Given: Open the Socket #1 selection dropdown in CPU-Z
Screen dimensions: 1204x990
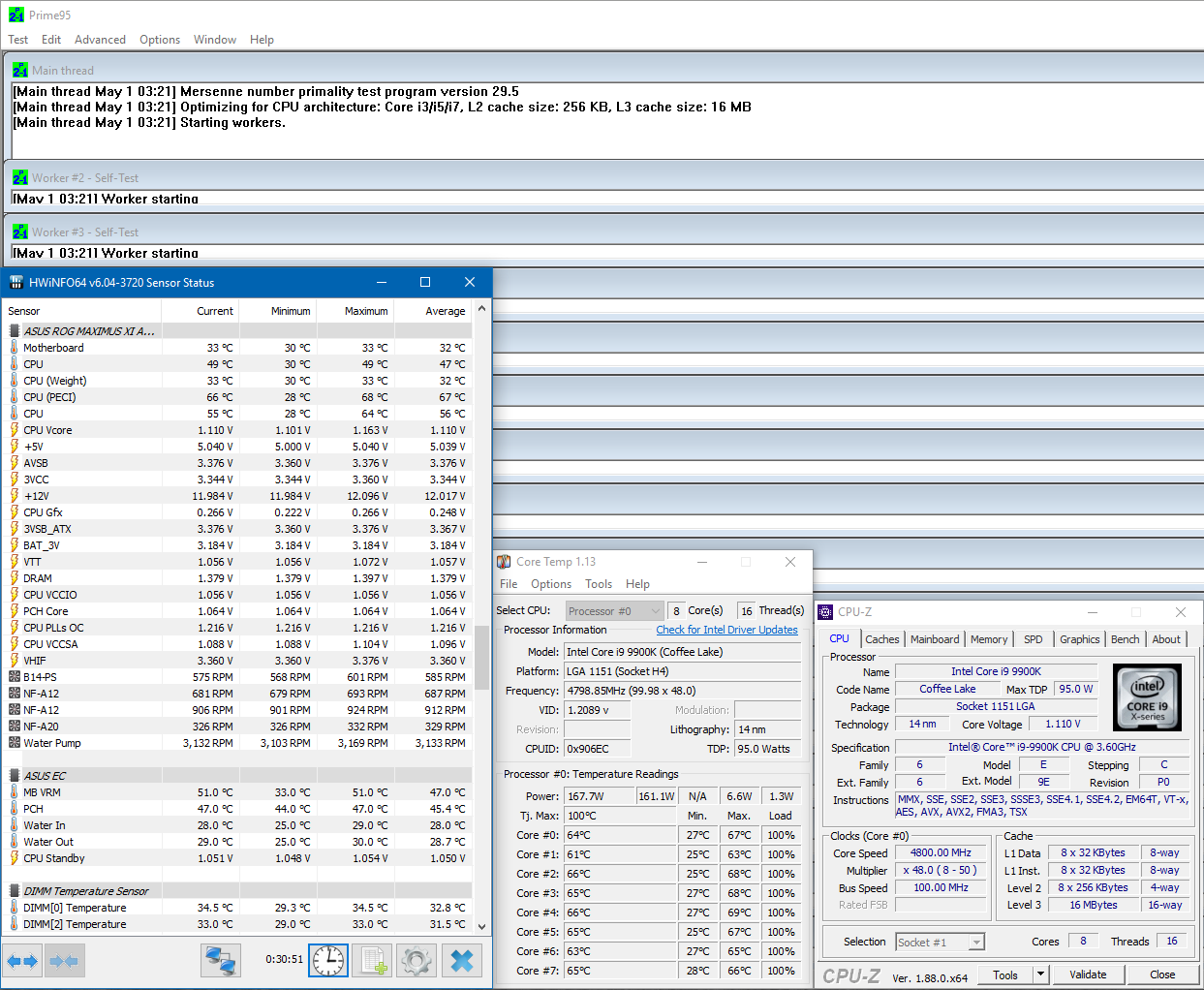Looking at the screenshot, I should [940, 942].
